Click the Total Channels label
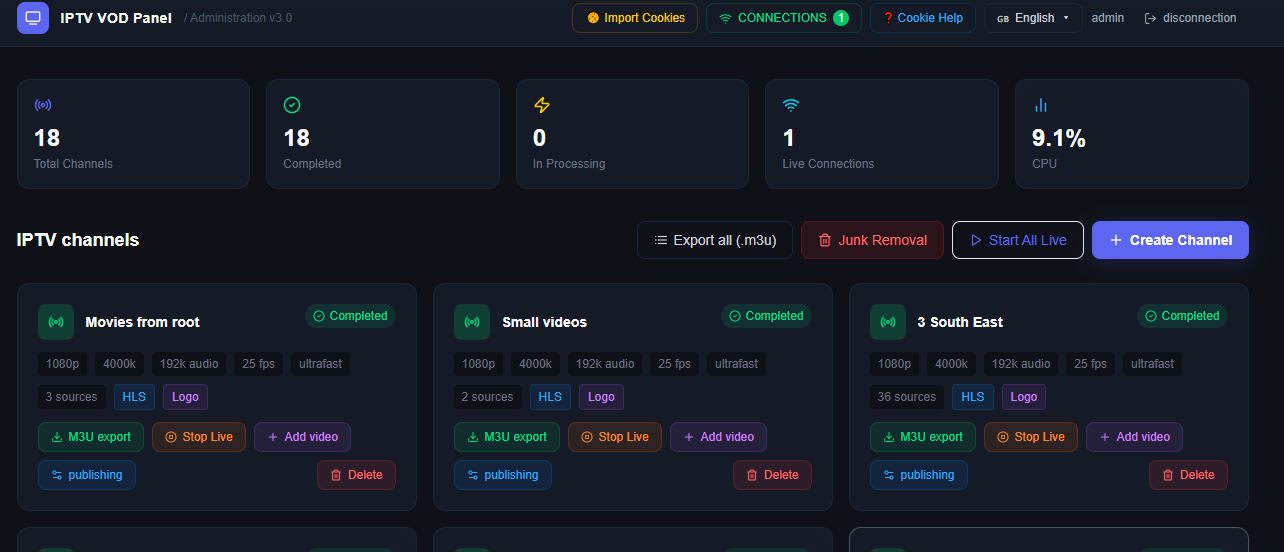The image size is (1284, 552). pyautogui.click(x=73, y=164)
